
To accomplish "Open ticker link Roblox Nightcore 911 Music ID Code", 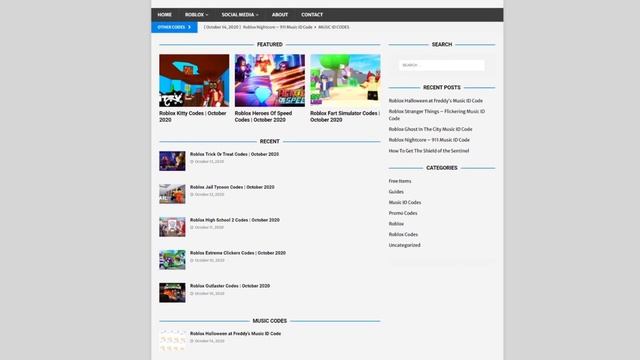I will (278, 27).
